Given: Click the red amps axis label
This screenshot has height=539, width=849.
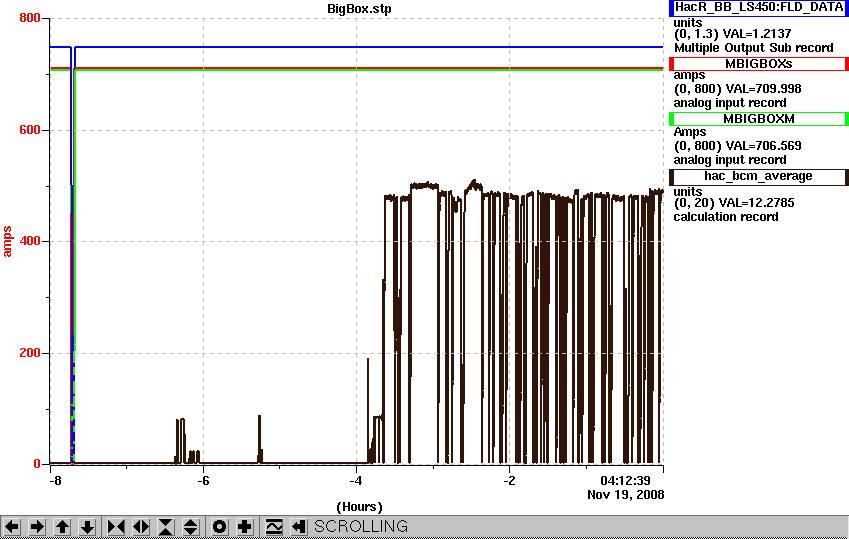Looking at the screenshot, I should (x=7, y=241).
